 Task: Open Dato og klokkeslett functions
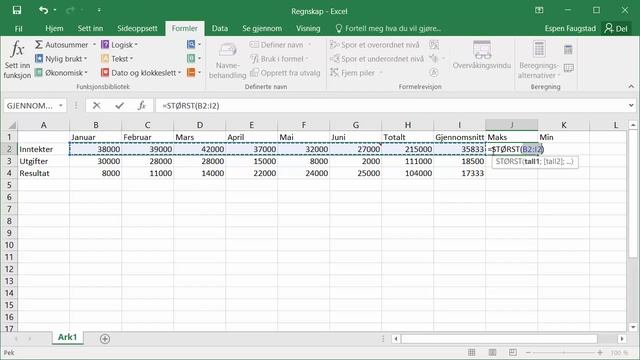(141, 73)
